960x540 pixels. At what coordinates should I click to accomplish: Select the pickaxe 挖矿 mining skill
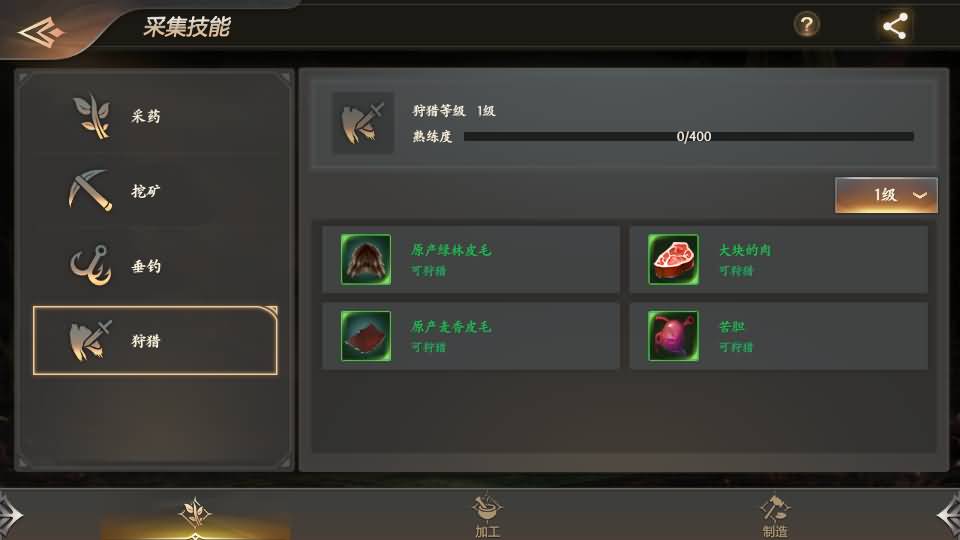pyautogui.click(x=155, y=191)
